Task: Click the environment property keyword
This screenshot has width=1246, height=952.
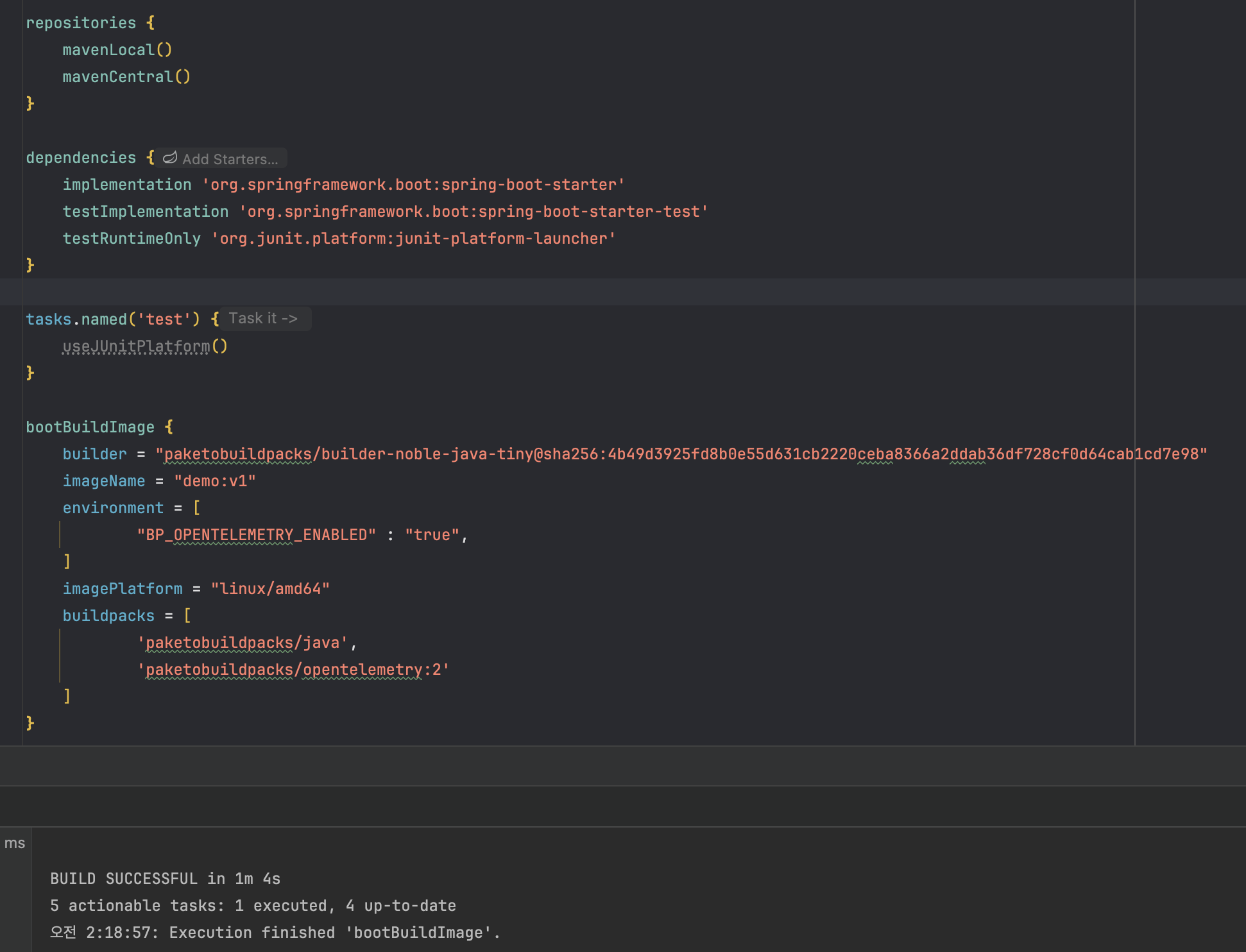Action: [x=113, y=508]
